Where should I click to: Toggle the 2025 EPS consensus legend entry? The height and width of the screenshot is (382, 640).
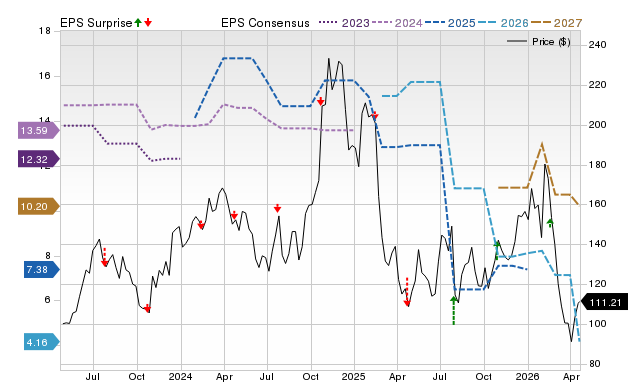pyautogui.click(x=450, y=23)
